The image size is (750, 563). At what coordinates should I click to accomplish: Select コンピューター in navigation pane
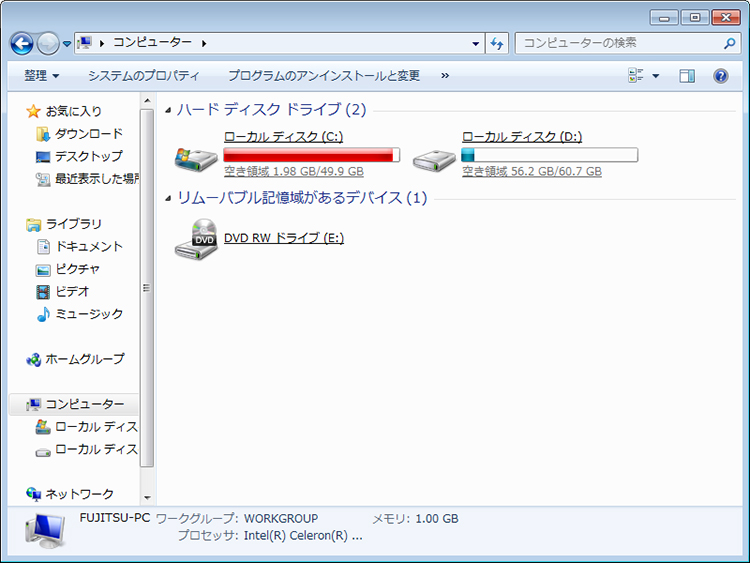(85, 404)
